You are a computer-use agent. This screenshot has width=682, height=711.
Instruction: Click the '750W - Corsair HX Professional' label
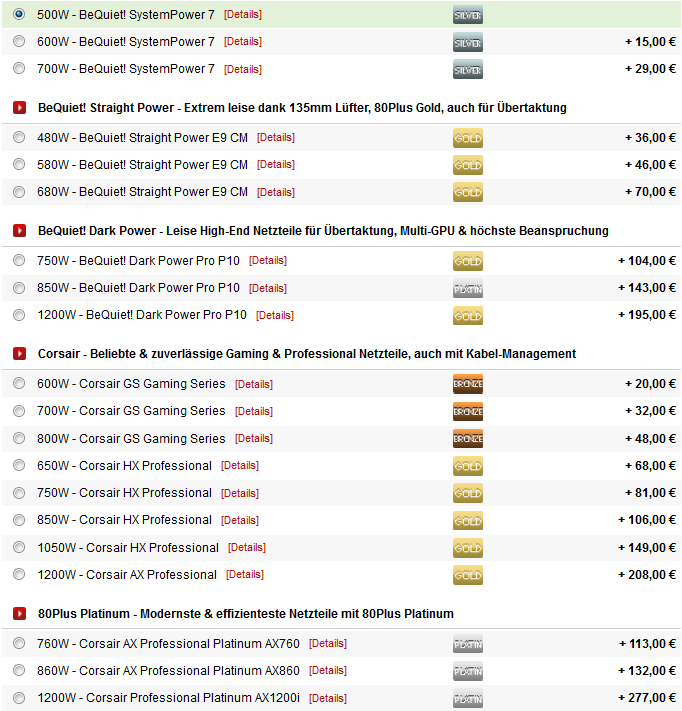tap(124, 493)
